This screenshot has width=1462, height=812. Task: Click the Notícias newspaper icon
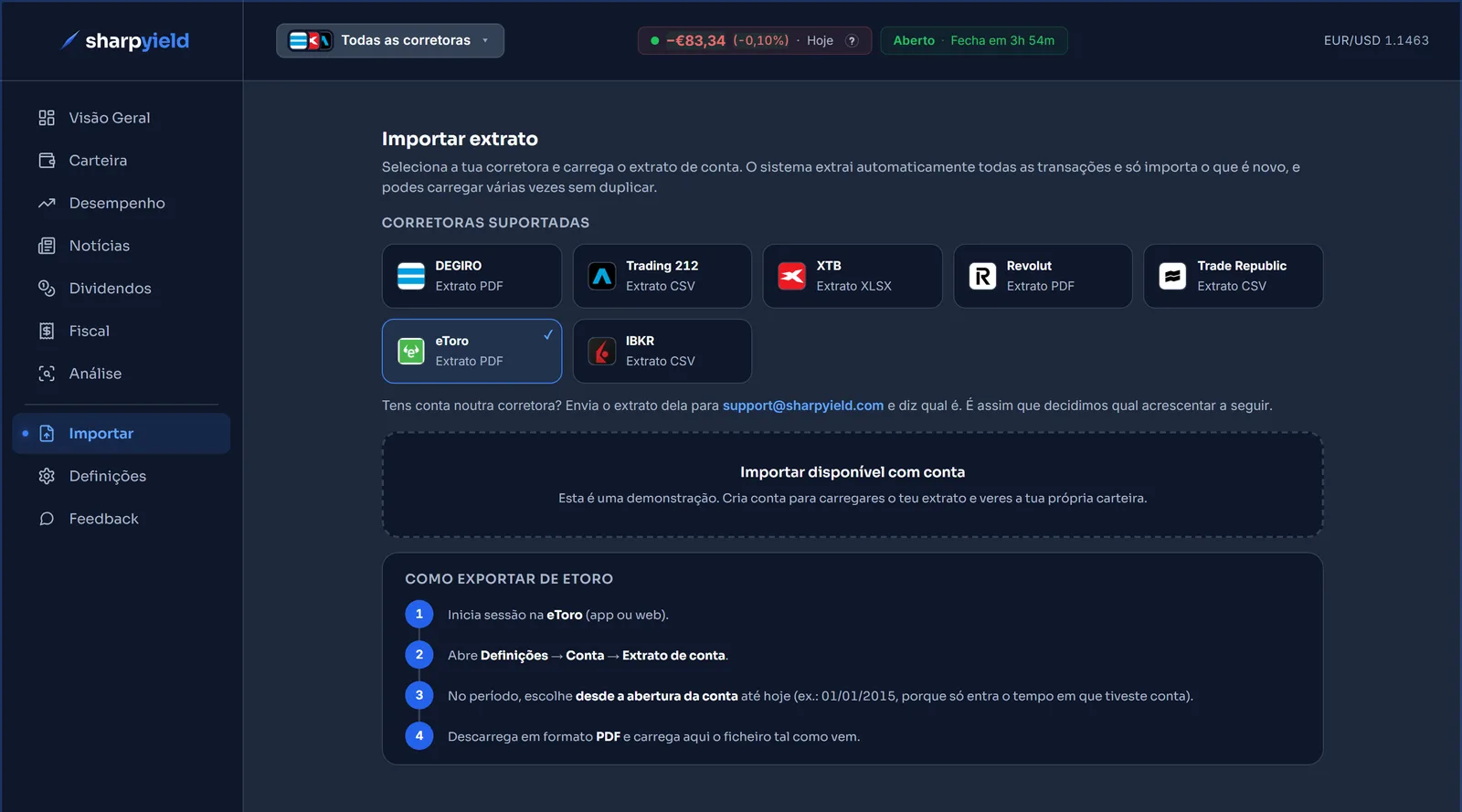[47, 246]
